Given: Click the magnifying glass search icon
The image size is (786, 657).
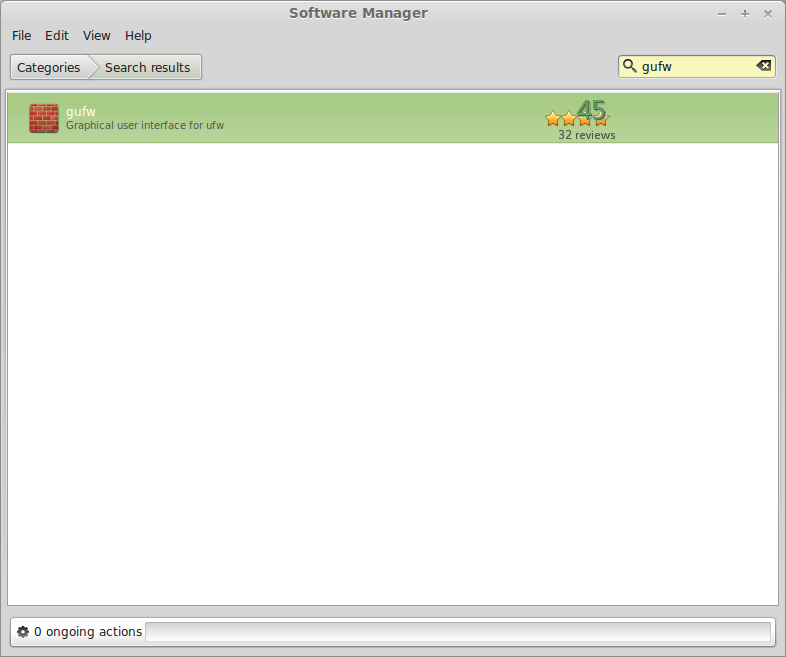Looking at the screenshot, I should click(x=629, y=66).
